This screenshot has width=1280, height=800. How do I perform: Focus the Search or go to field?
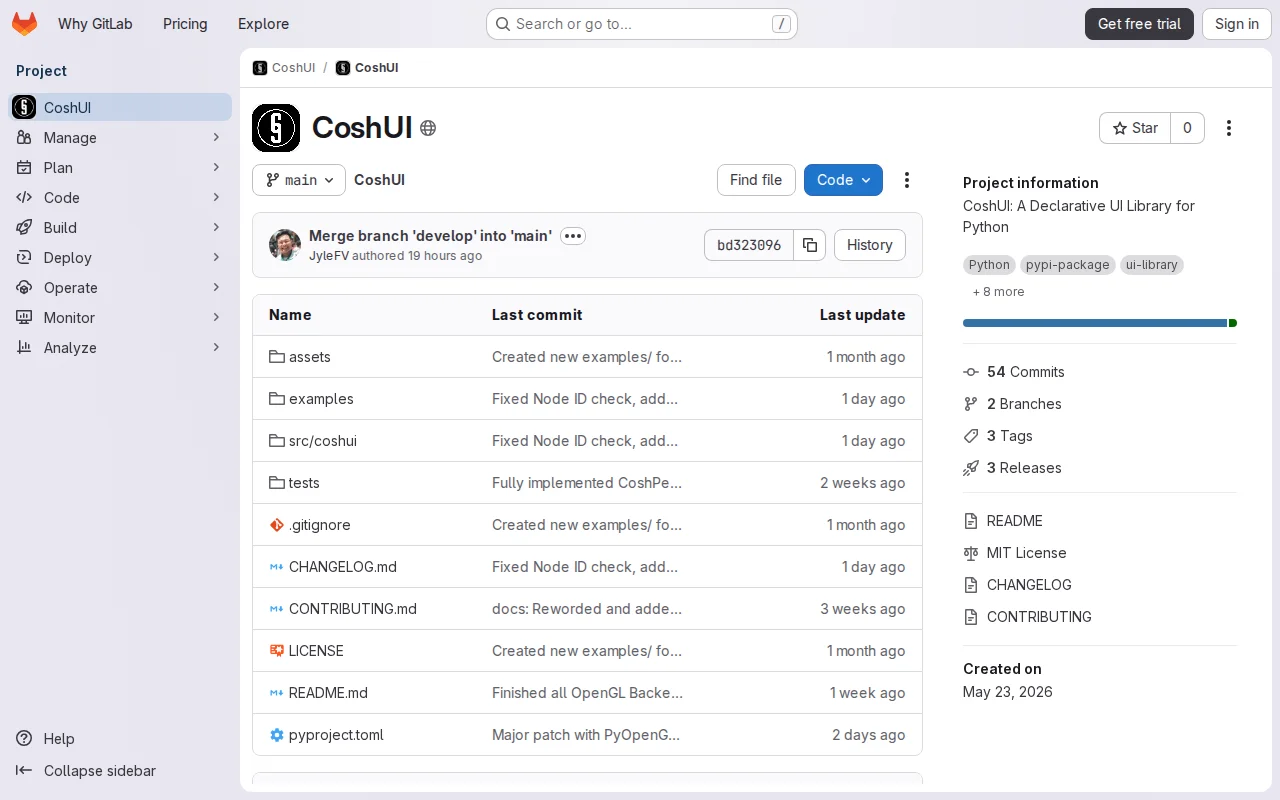[x=642, y=24]
